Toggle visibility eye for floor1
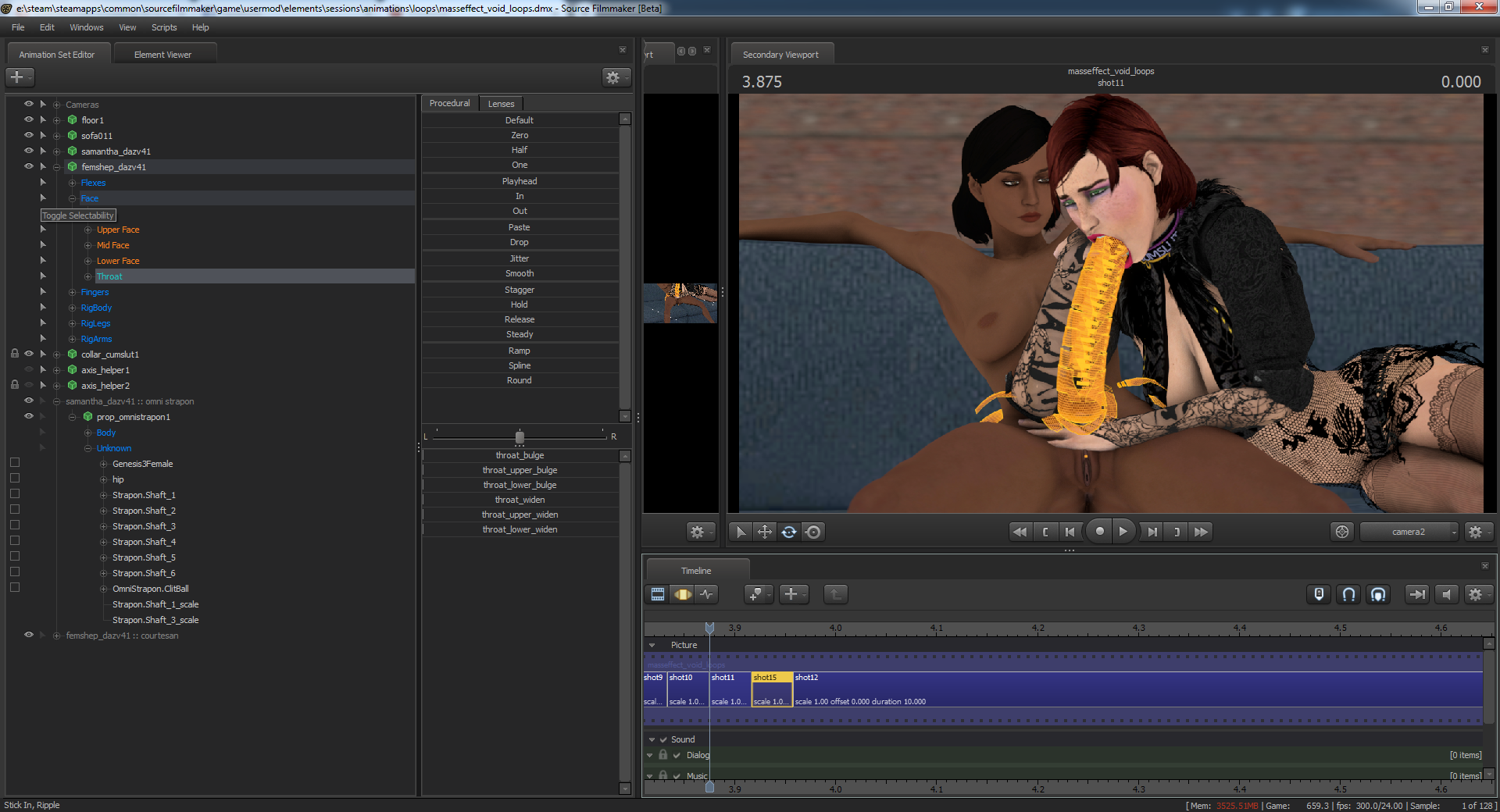Screen dimensions: 1500x812 point(29,119)
